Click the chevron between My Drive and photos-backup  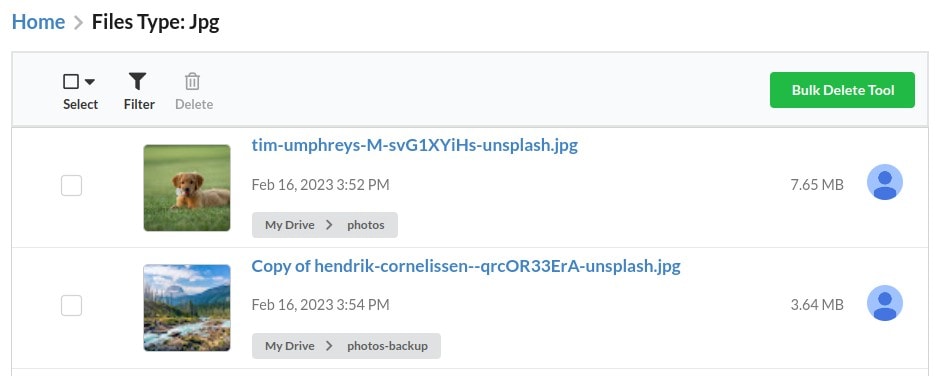(329, 346)
